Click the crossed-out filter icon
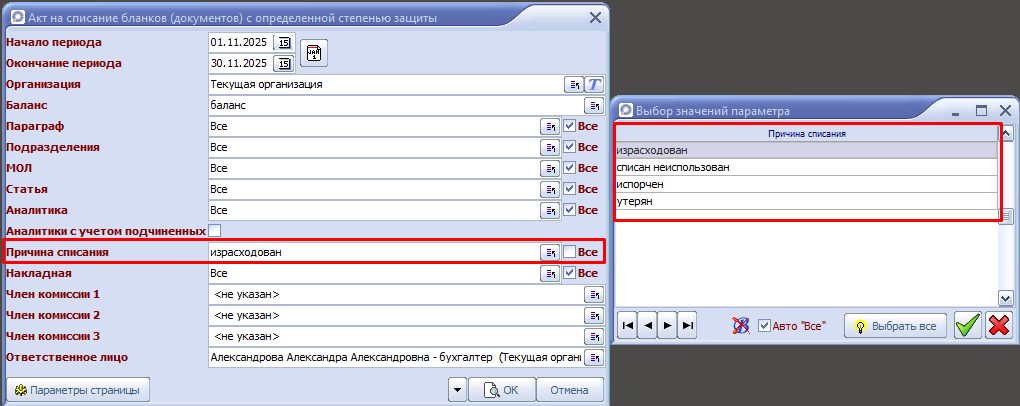This screenshot has width=1020, height=406. point(741,325)
